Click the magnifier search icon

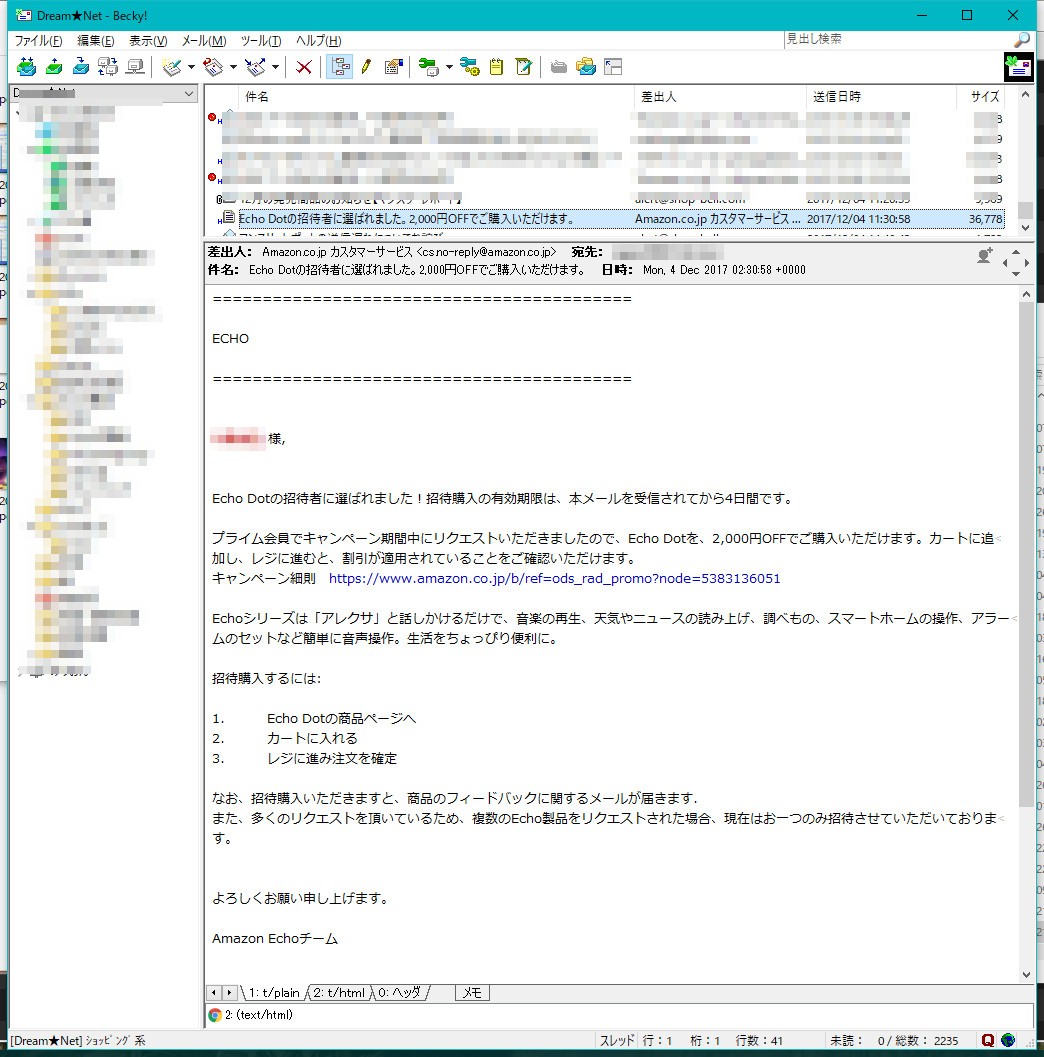point(1022,40)
